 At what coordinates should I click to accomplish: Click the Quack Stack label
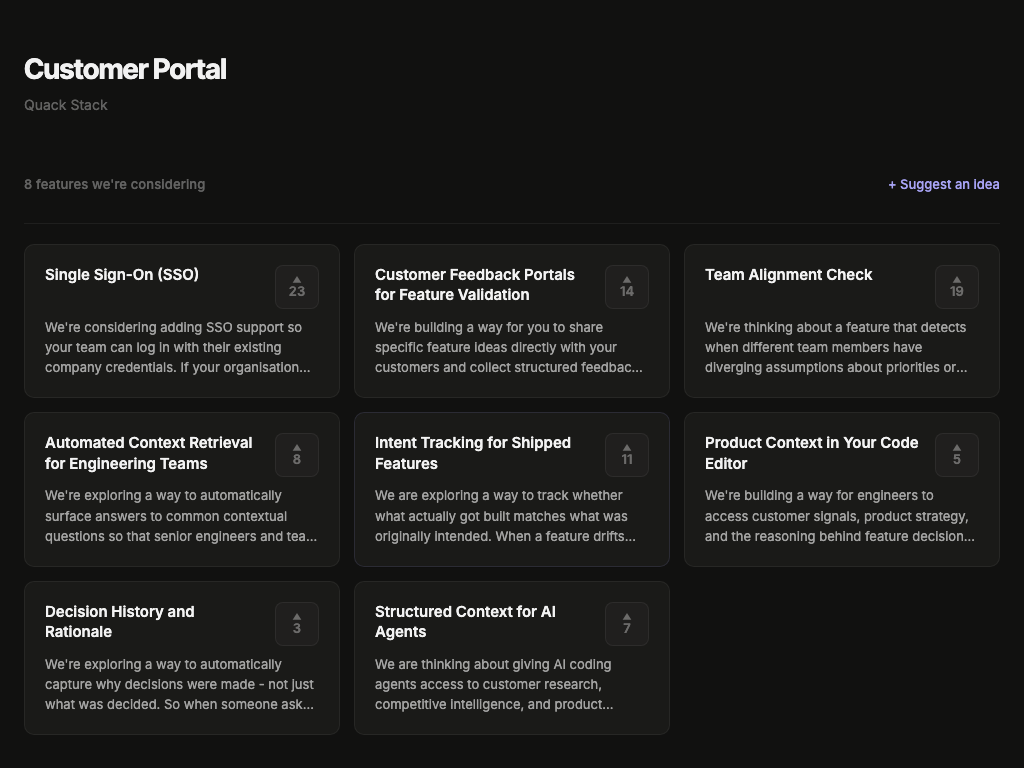click(65, 104)
